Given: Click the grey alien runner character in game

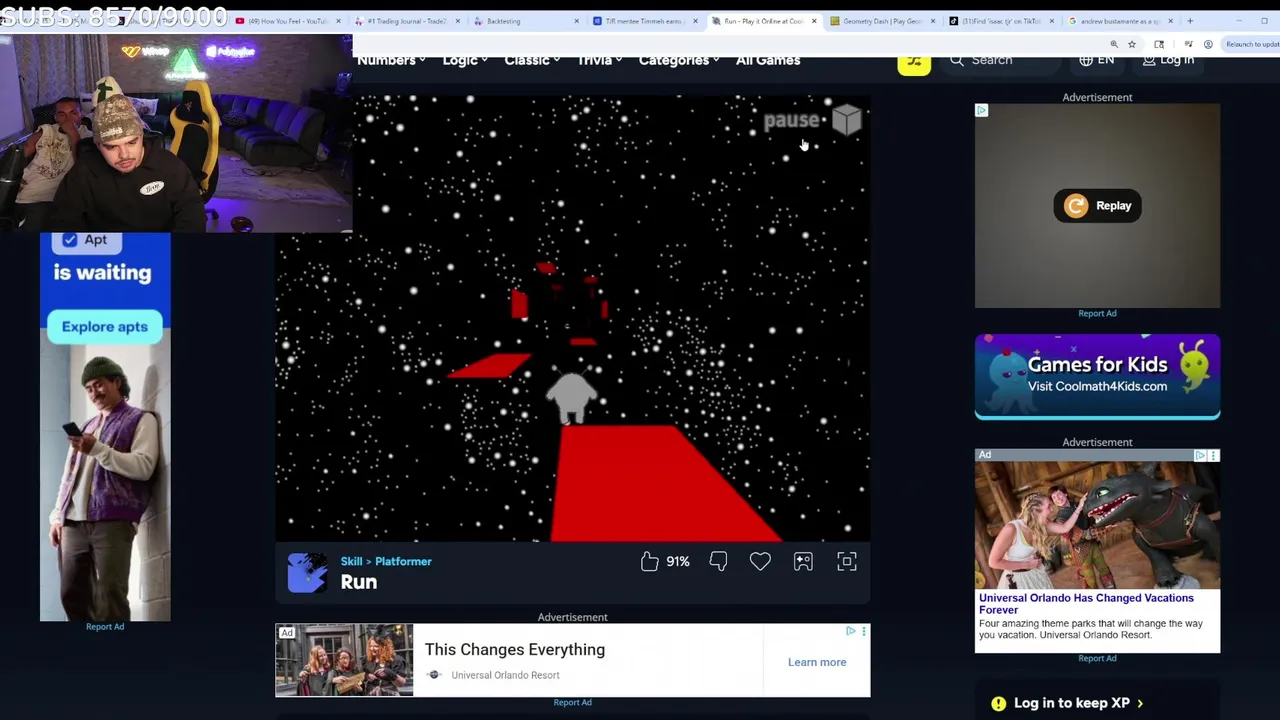Looking at the screenshot, I should pos(571,396).
